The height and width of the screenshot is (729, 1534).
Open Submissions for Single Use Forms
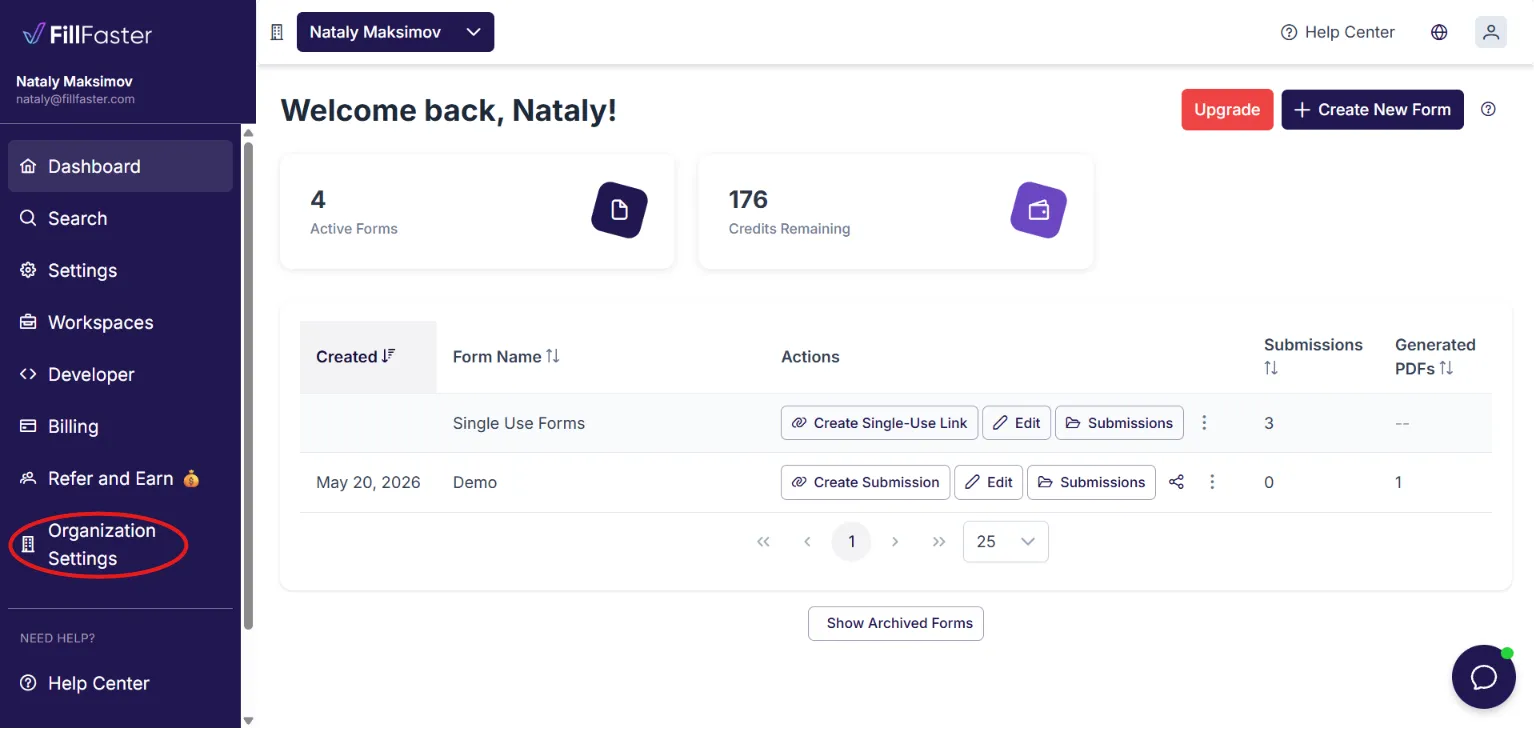1119,423
